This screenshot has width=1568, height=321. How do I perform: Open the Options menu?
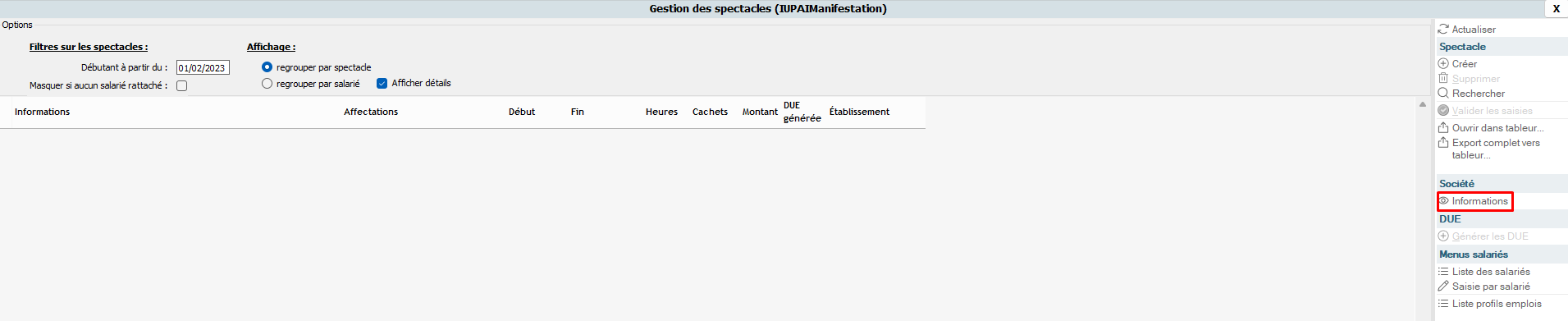click(x=17, y=25)
